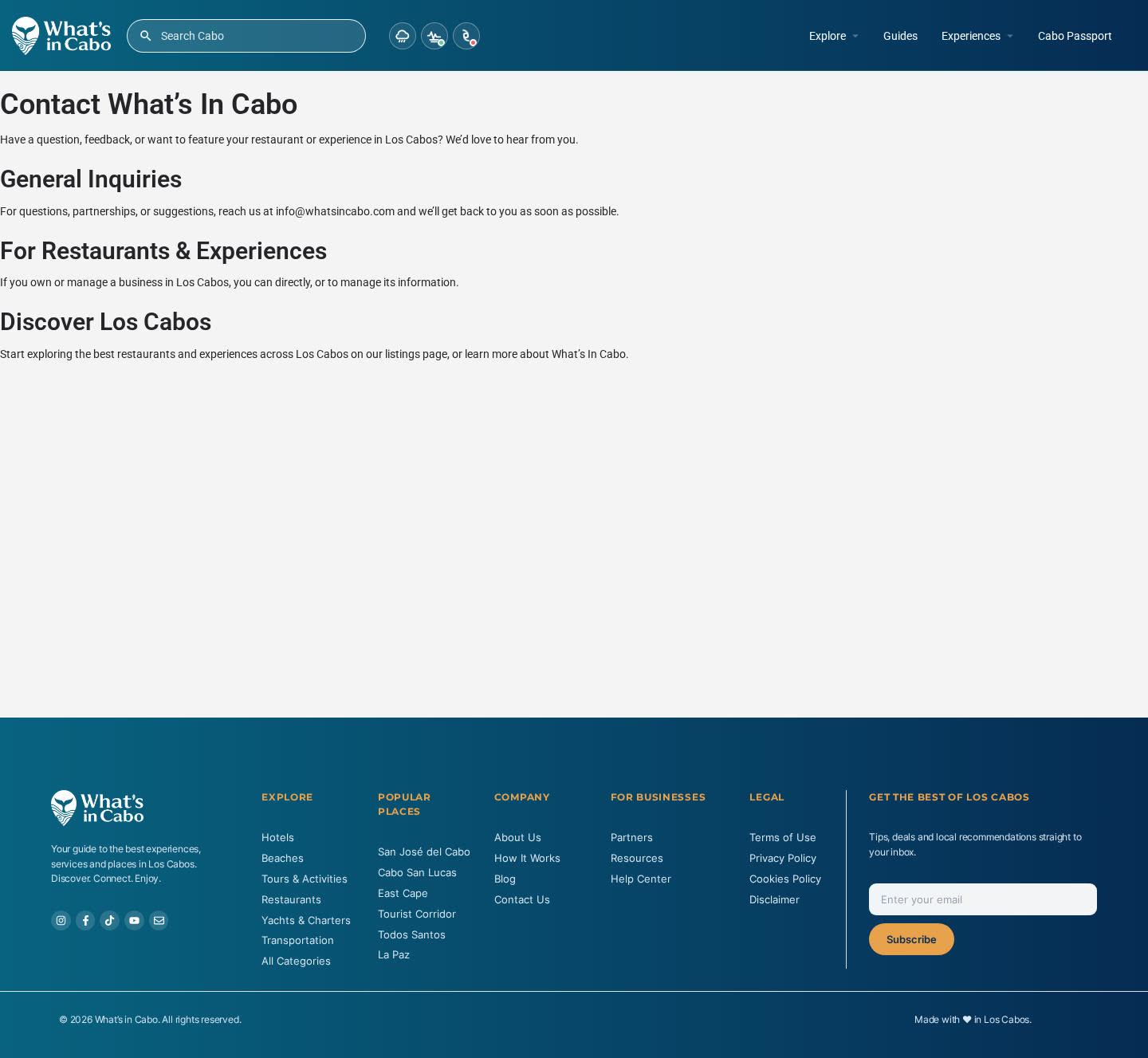Open the La Paz link

[x=394, y=954]
